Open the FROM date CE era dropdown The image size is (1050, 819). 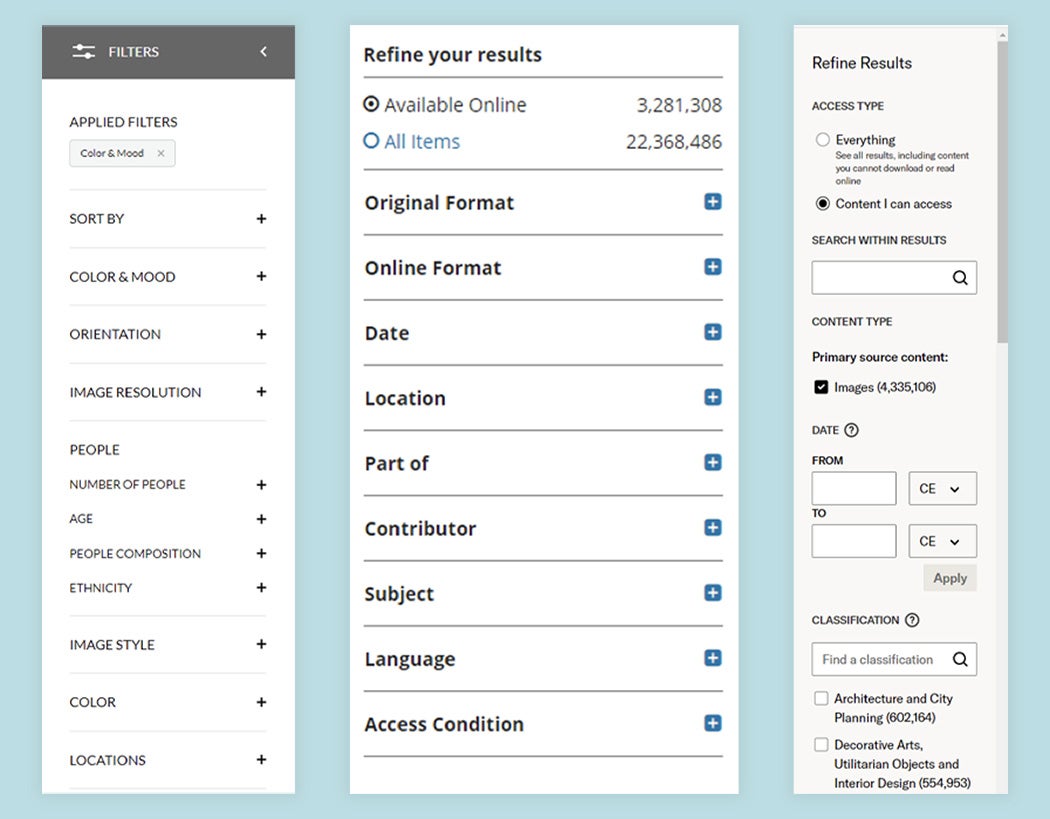point(942,489)
